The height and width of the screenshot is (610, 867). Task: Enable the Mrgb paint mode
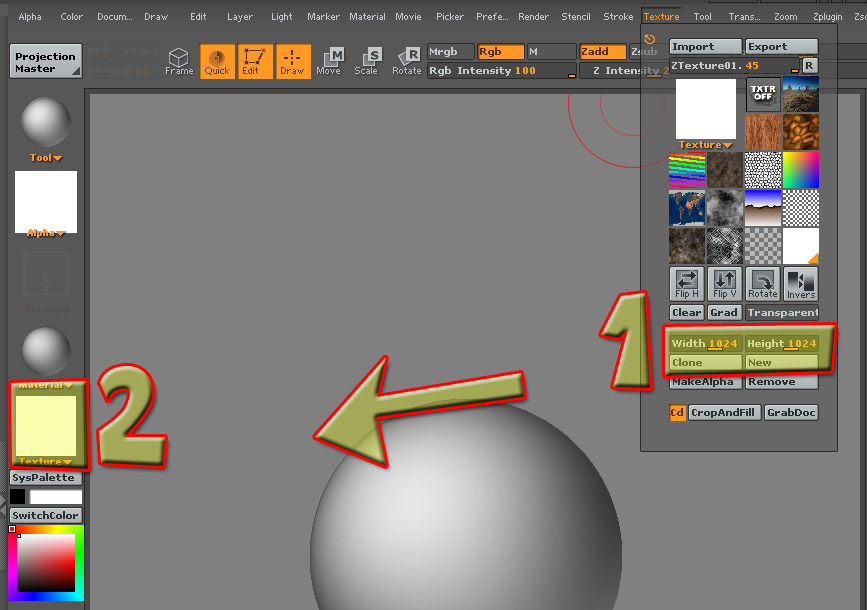point(450,52)
